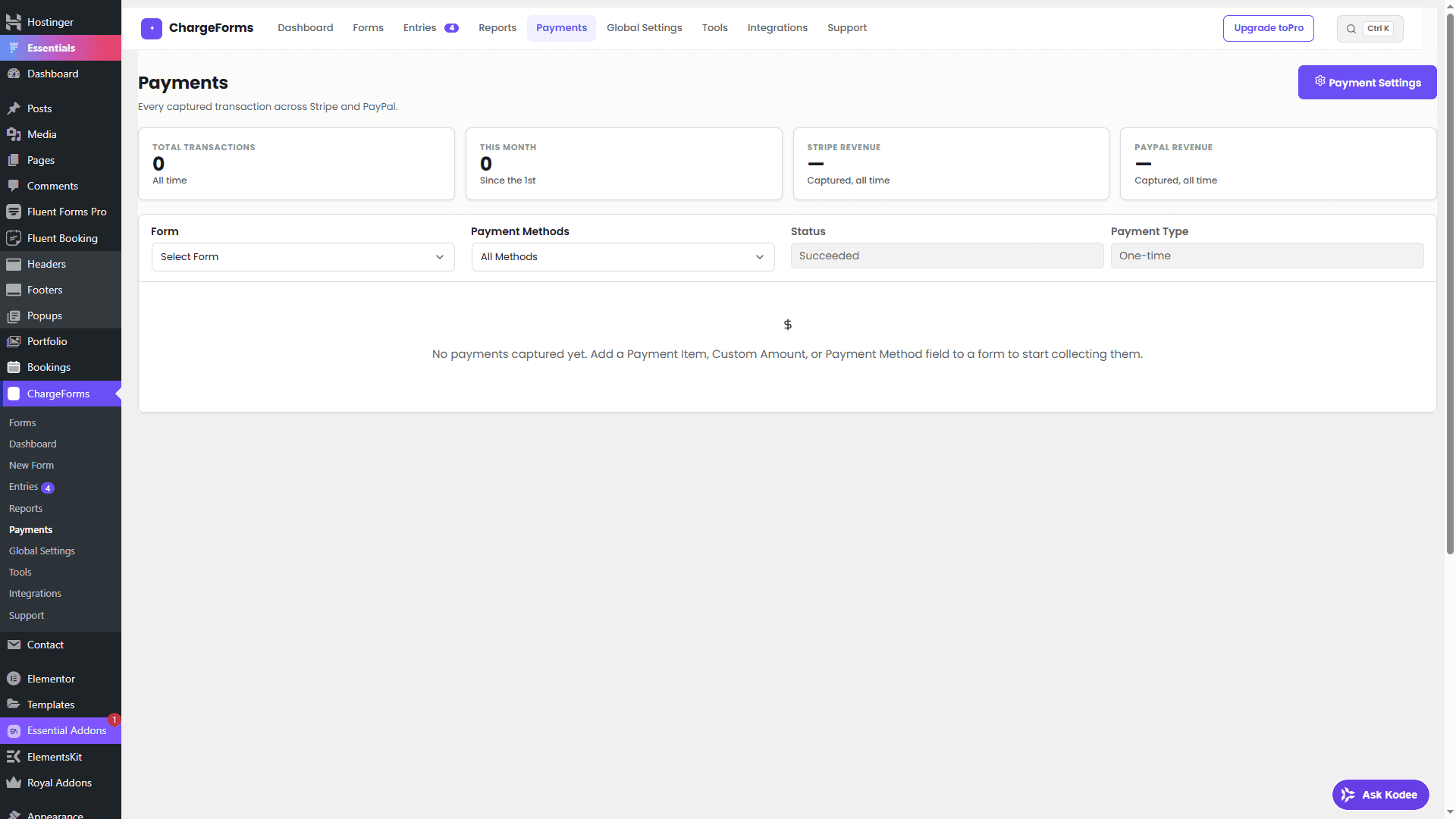The image size is (1456, 819).
Task: Switch to the Forms tab
Action: (369, 28)
